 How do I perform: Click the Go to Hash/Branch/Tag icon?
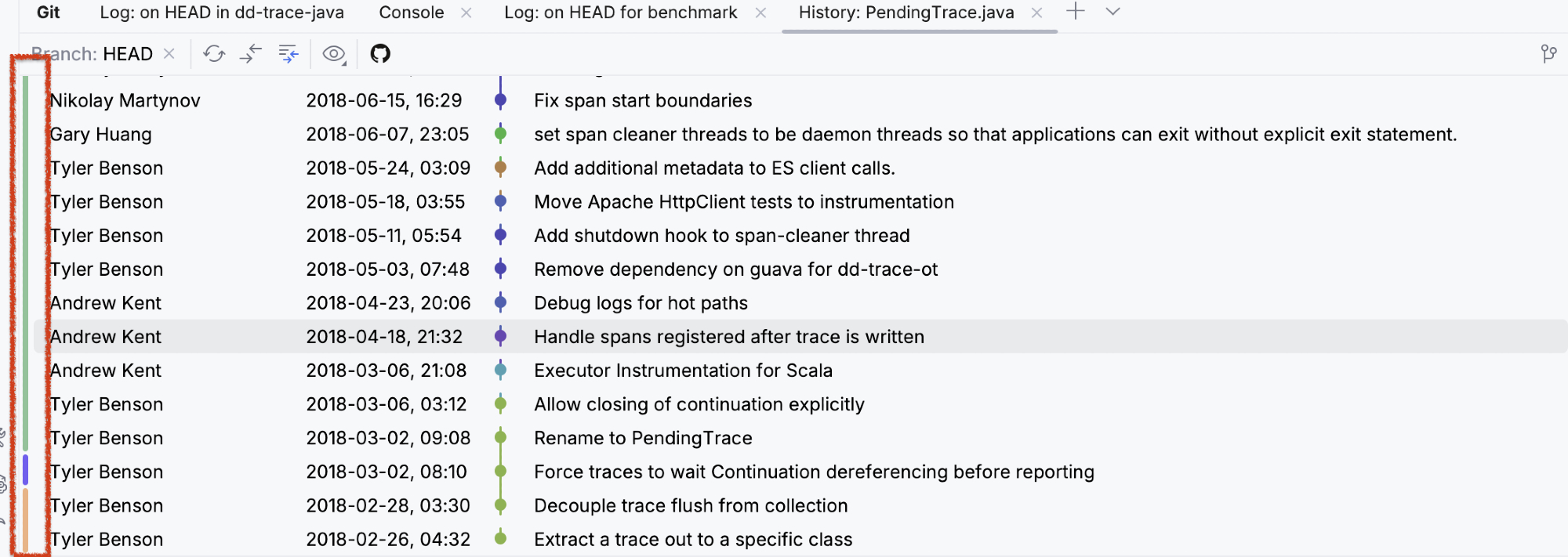(289, 54)
